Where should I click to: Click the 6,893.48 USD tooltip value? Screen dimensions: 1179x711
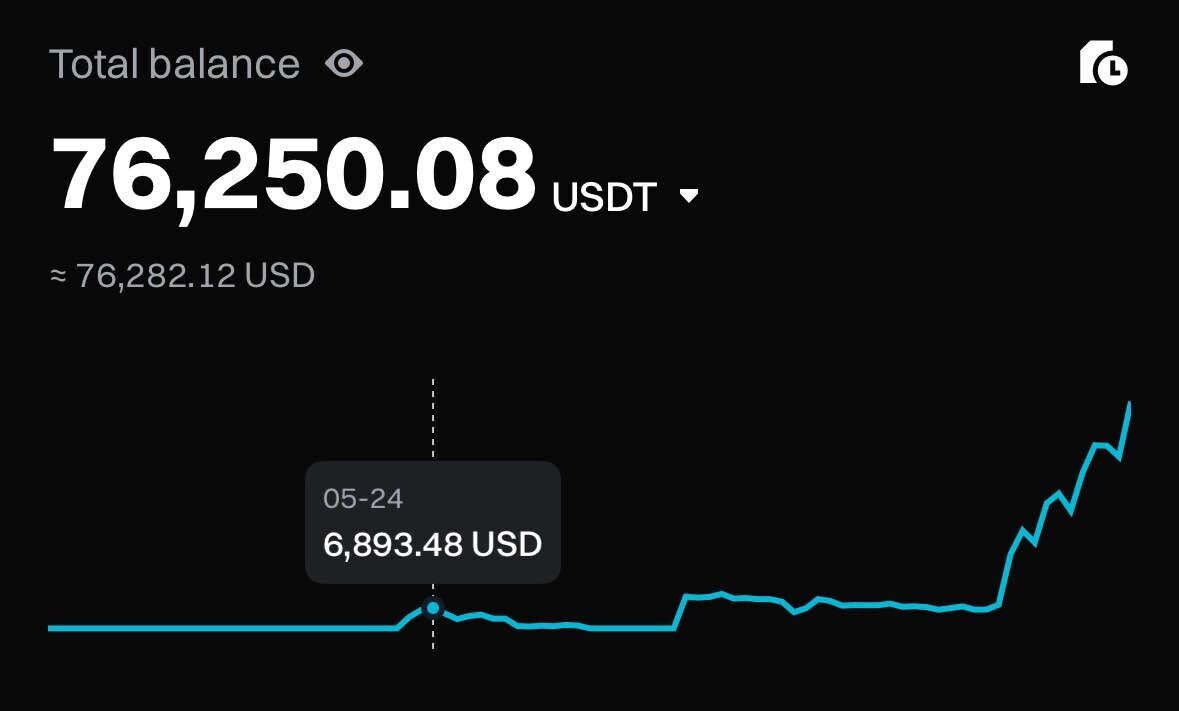coord(432,545)
